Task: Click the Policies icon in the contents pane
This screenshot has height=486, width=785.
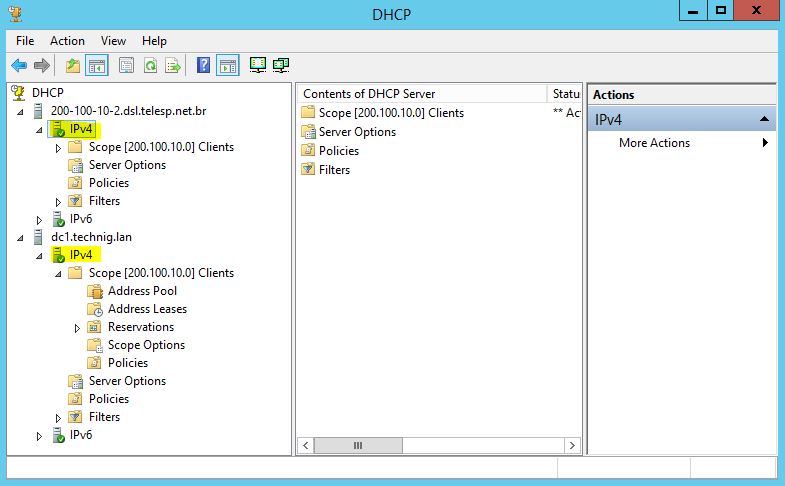Action: click(308, 151)
